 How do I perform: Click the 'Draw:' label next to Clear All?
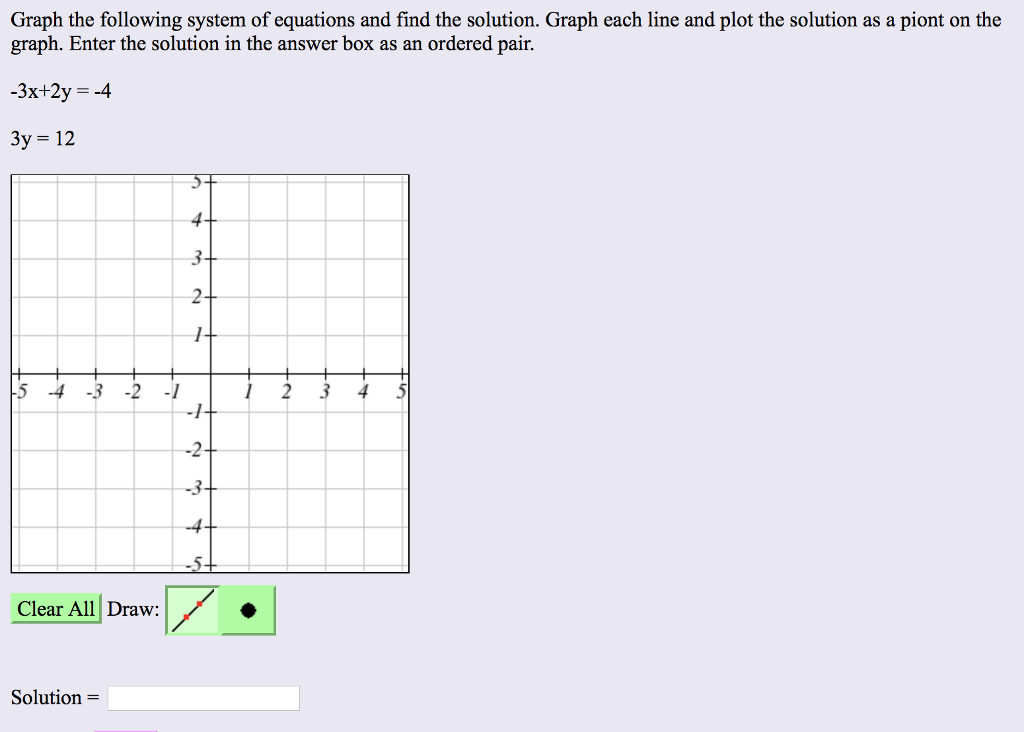[133, 608]
